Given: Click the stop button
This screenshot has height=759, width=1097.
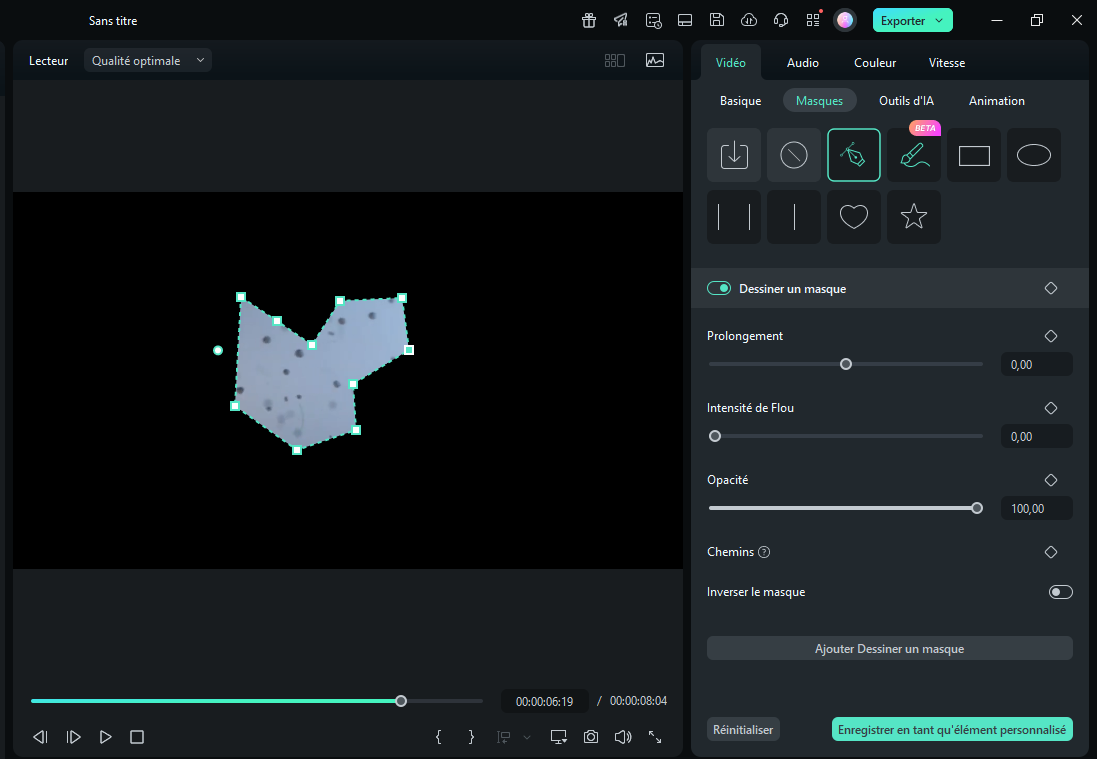Looking at the screenshot, I should [x=137, y=737].
